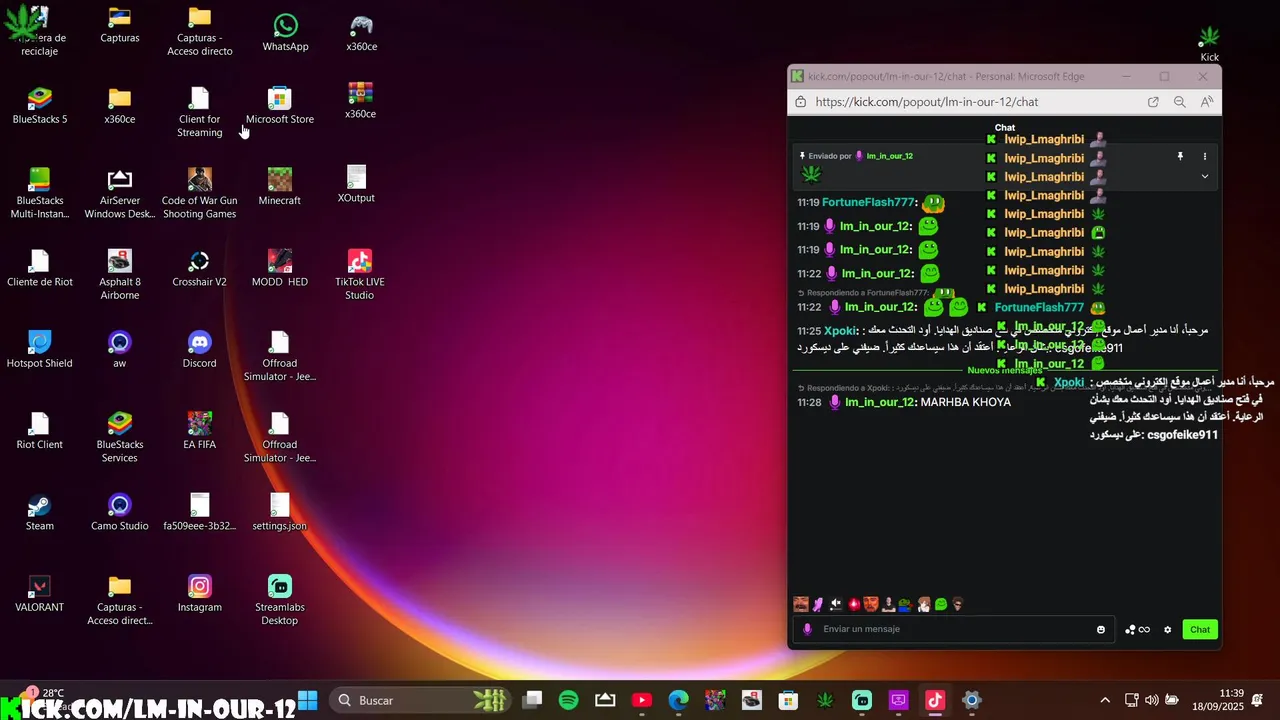Image resolution: width=1280 pixels, height=720 pixels.
Task: Open TikTok LIVE Studio taskbar icon
Action: pyautogui.click(x=935, y=700)
